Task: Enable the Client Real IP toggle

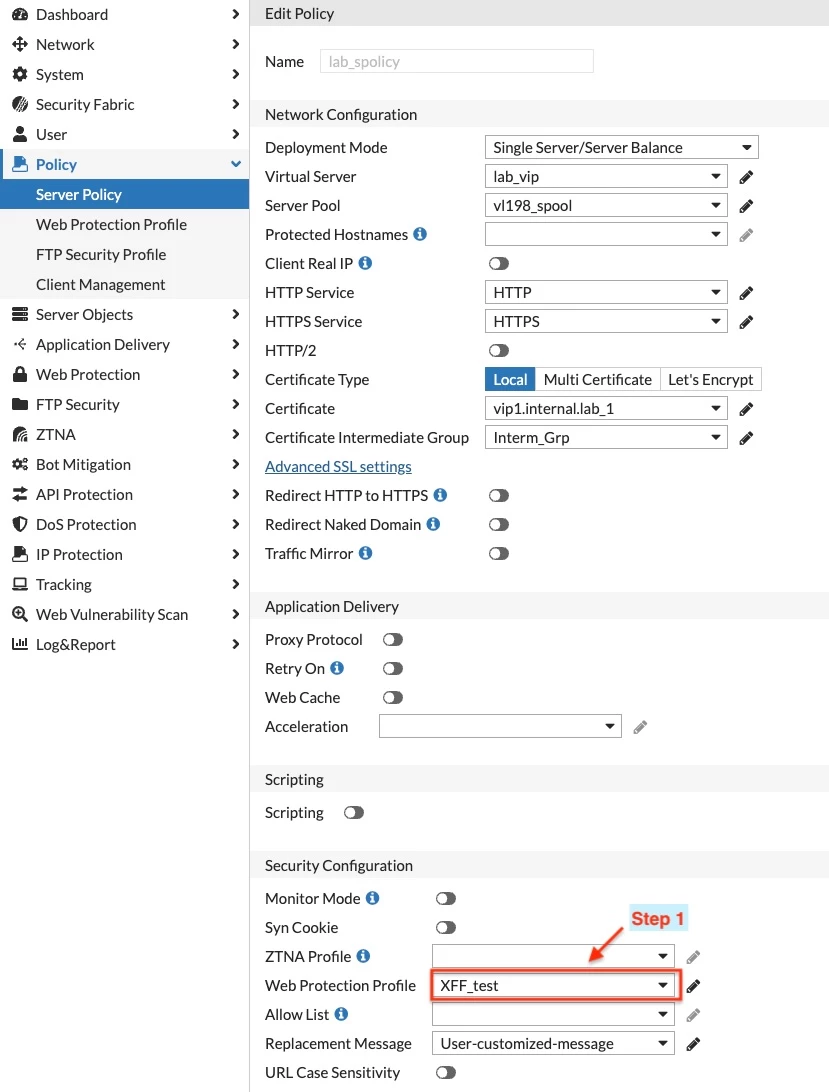Action: [x=499, y=263]
